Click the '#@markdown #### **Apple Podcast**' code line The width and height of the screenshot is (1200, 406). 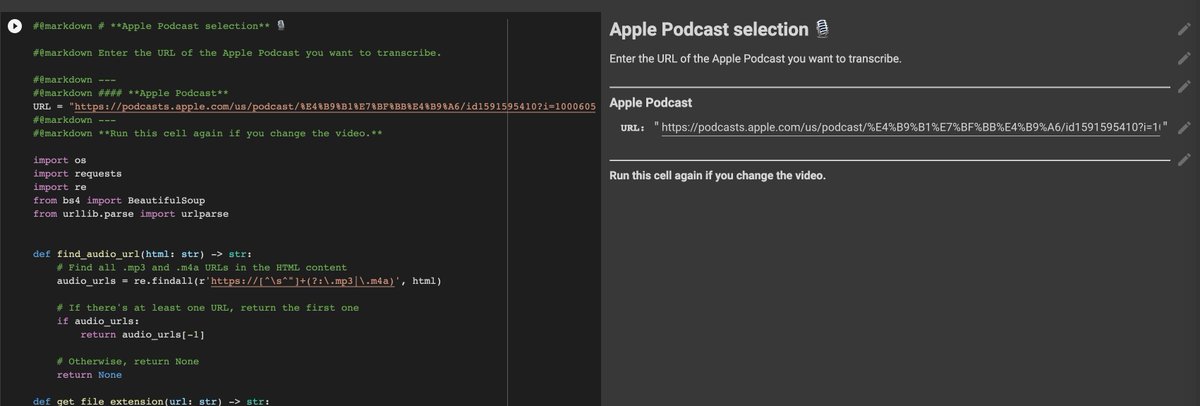[x=132, y=92]
